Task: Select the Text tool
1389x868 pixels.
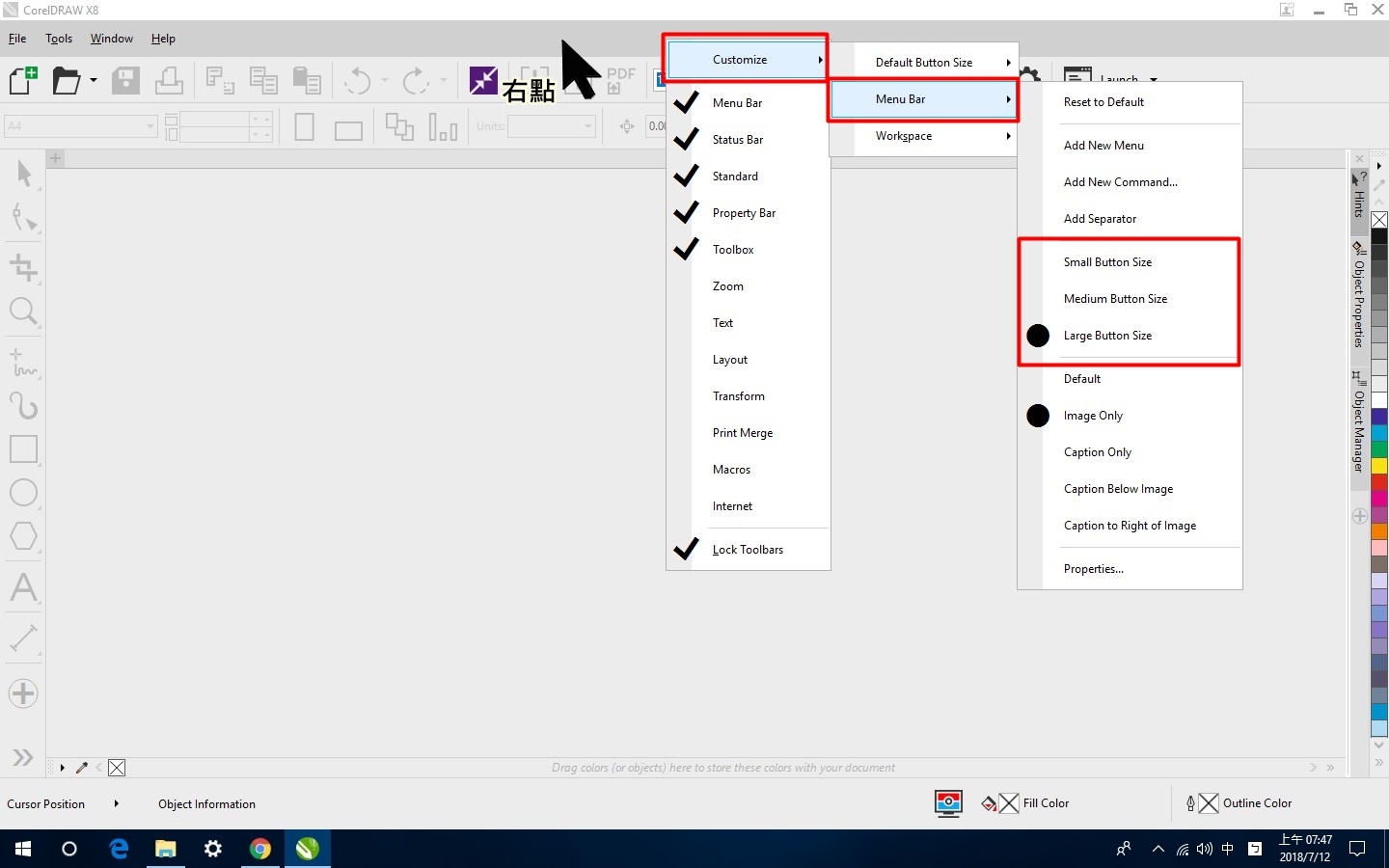Action: 23,587
